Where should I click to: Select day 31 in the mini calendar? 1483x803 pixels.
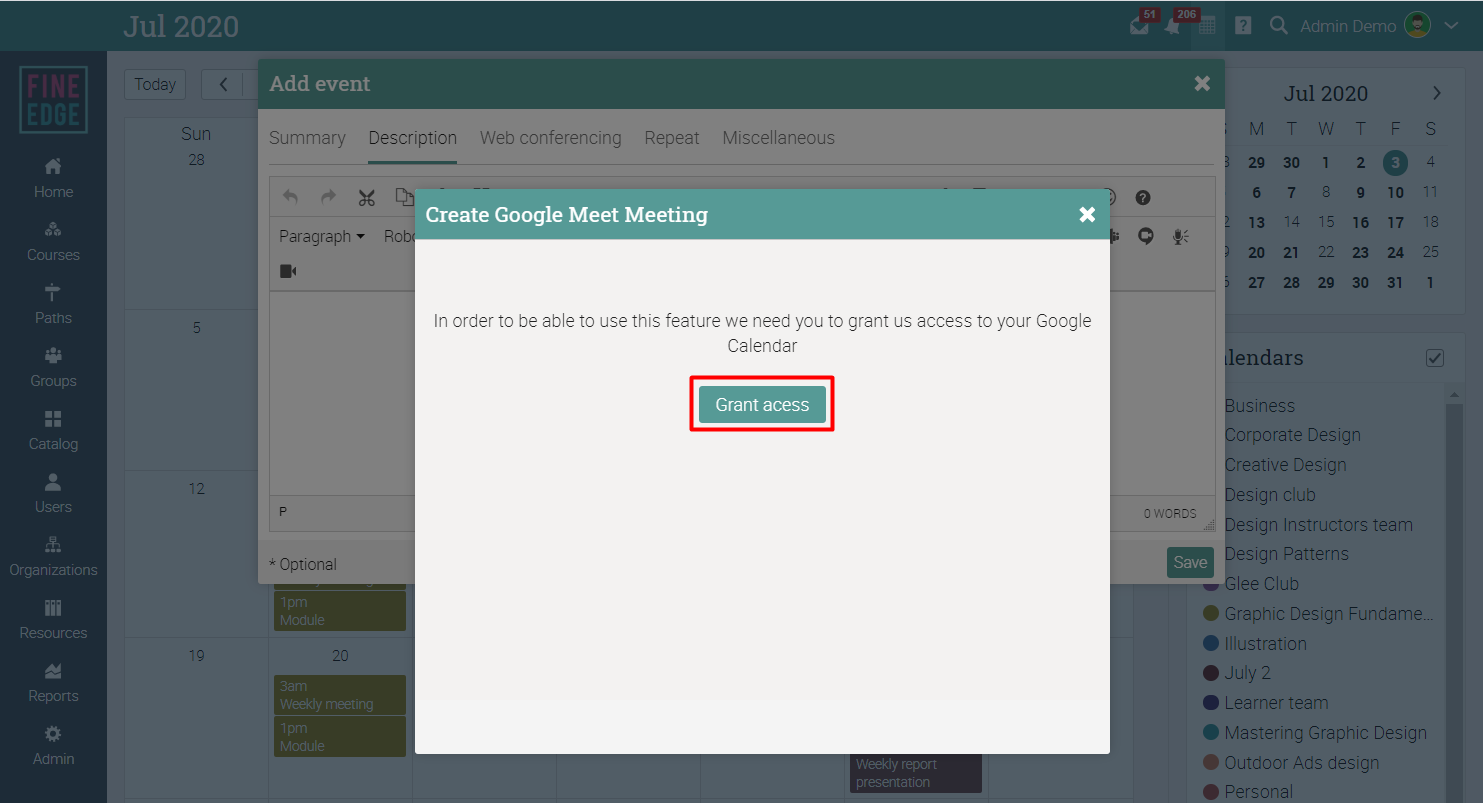[x=1395, y=282]
